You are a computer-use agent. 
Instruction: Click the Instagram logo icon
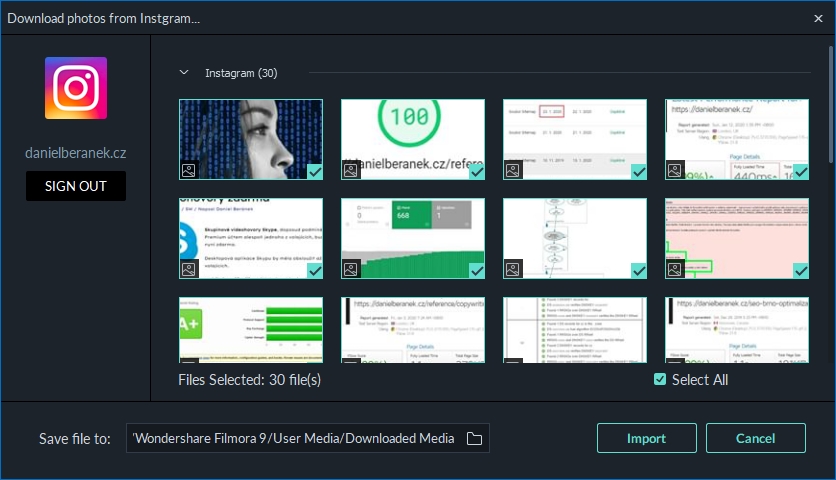click(76, 88)
